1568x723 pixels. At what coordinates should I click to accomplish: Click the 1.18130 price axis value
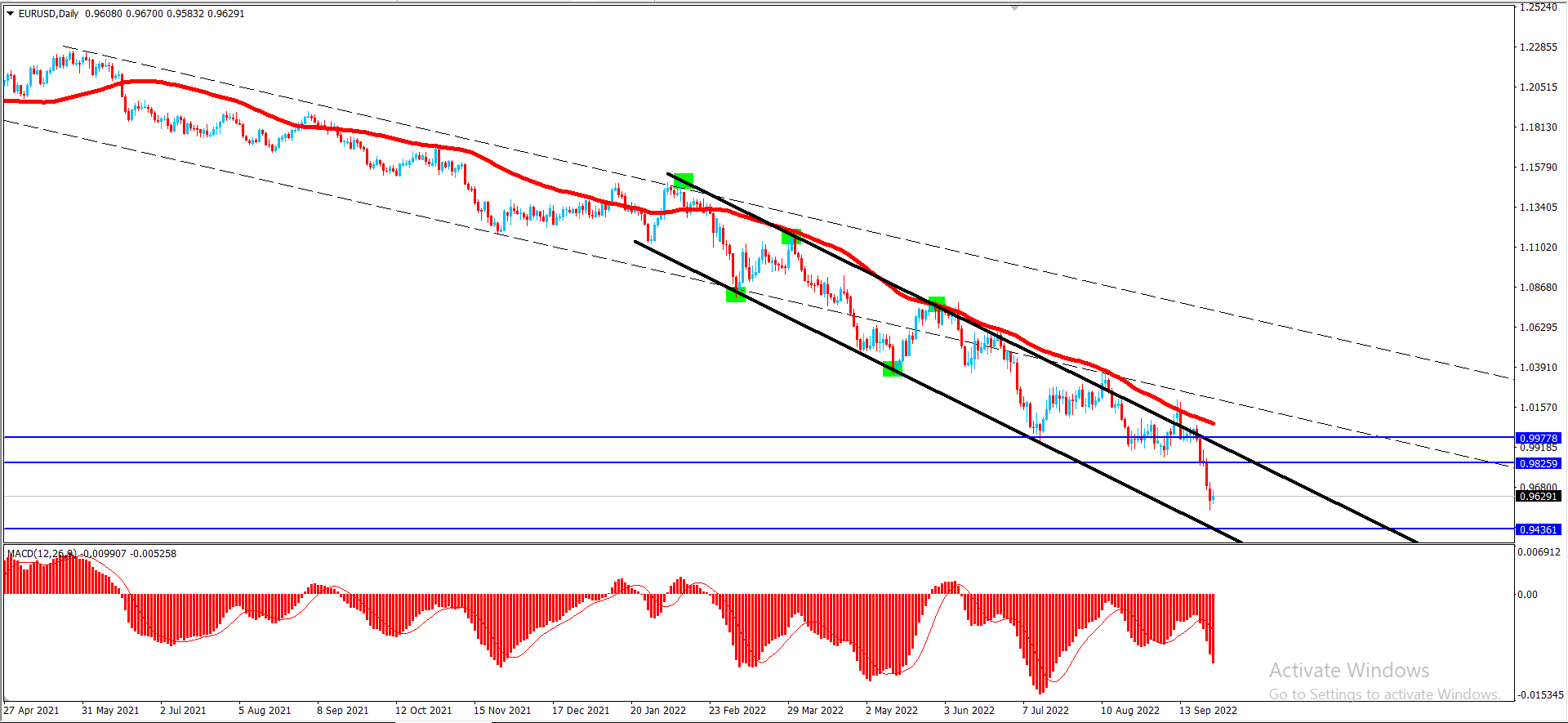(1538, 127)
